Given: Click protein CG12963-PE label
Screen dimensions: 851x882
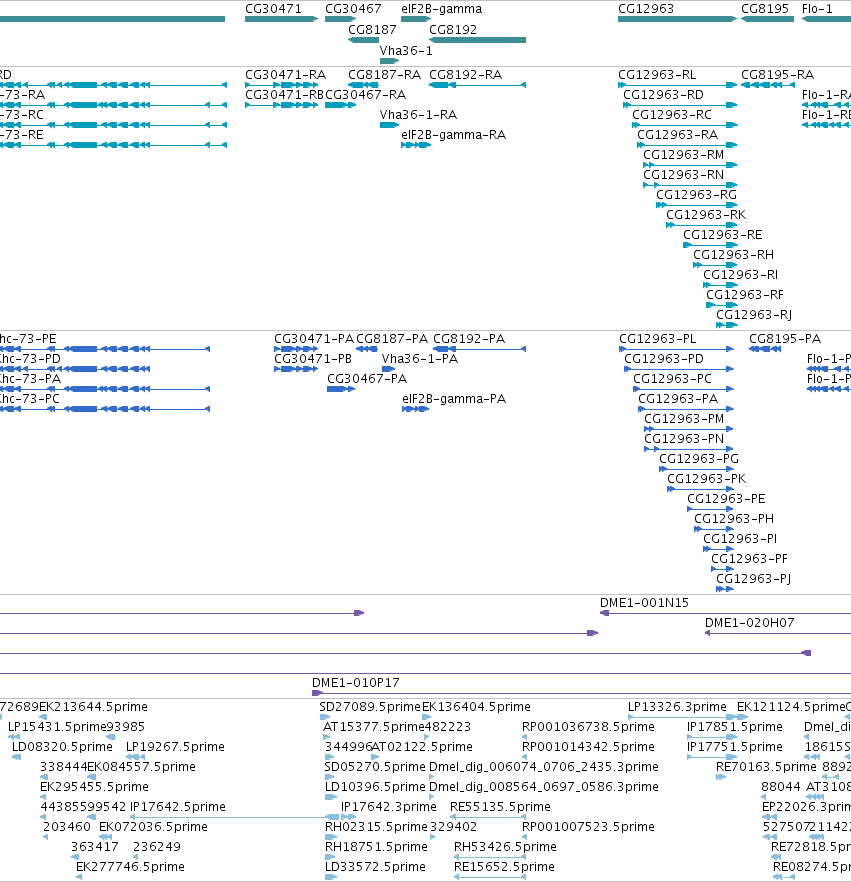Looking at the screenshot, I should click(x=726, y=499).
